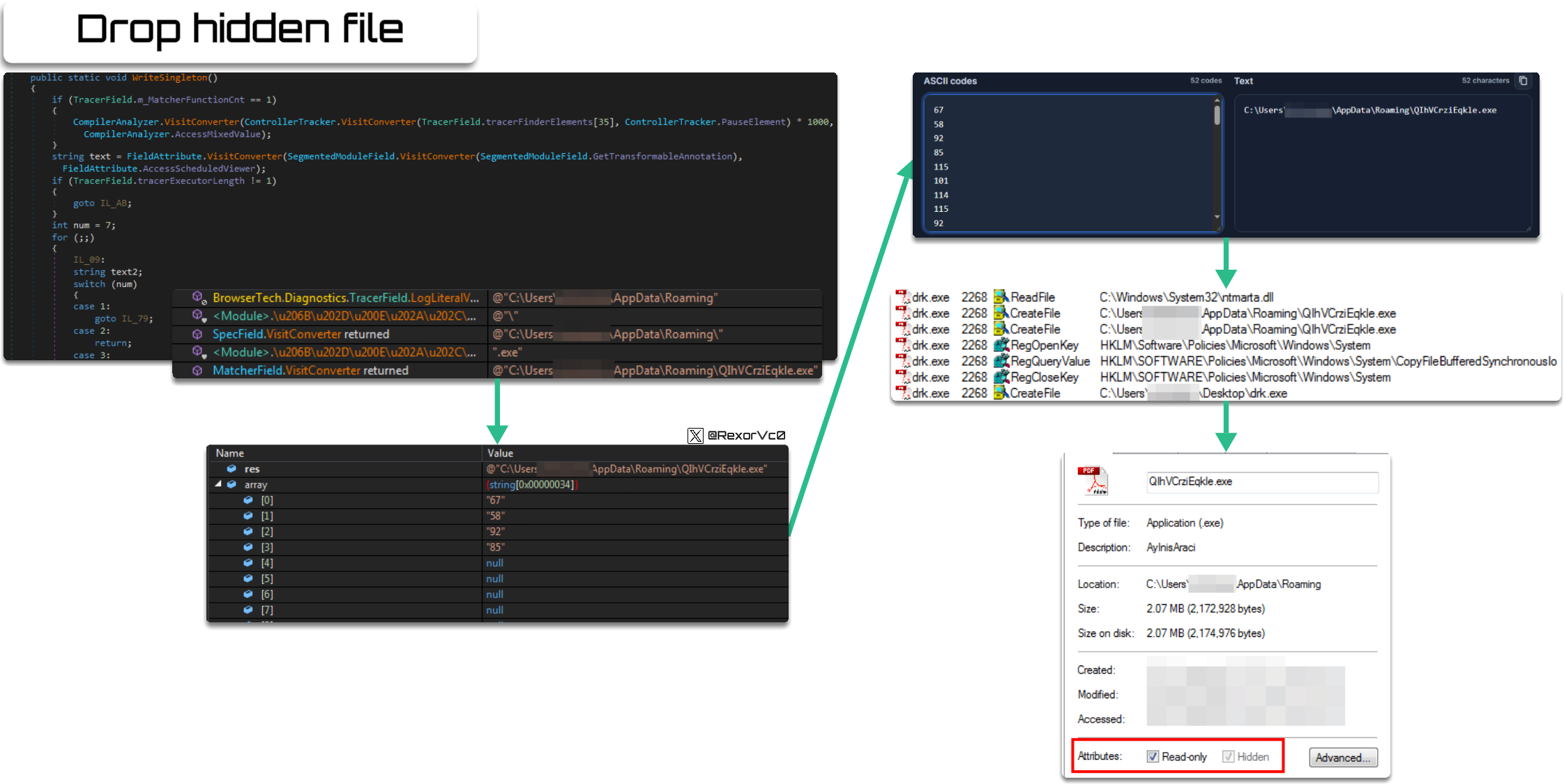1564x784 pixels.
Task: Click the icon beside 'MatcherField.VisitConverter returned'
Action: [197, 371]
